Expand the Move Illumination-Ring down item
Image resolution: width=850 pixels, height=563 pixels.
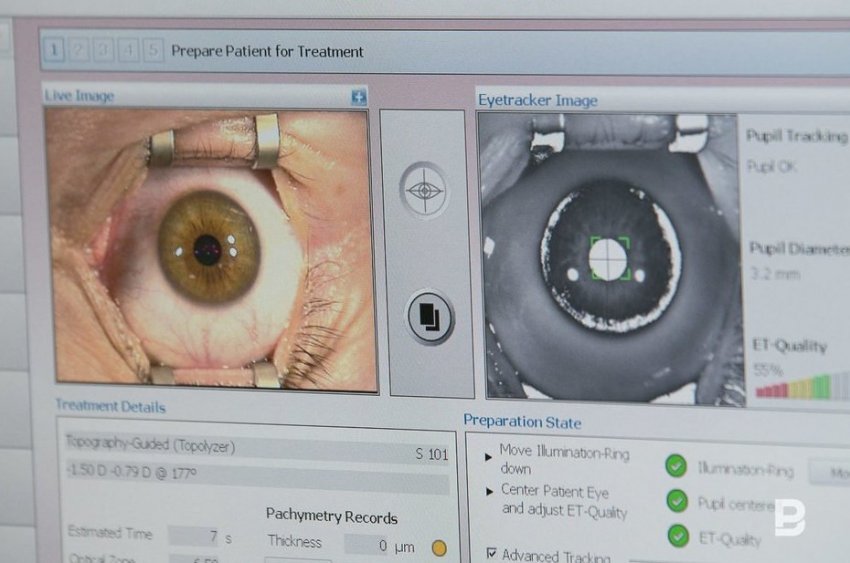click(488, 456)
